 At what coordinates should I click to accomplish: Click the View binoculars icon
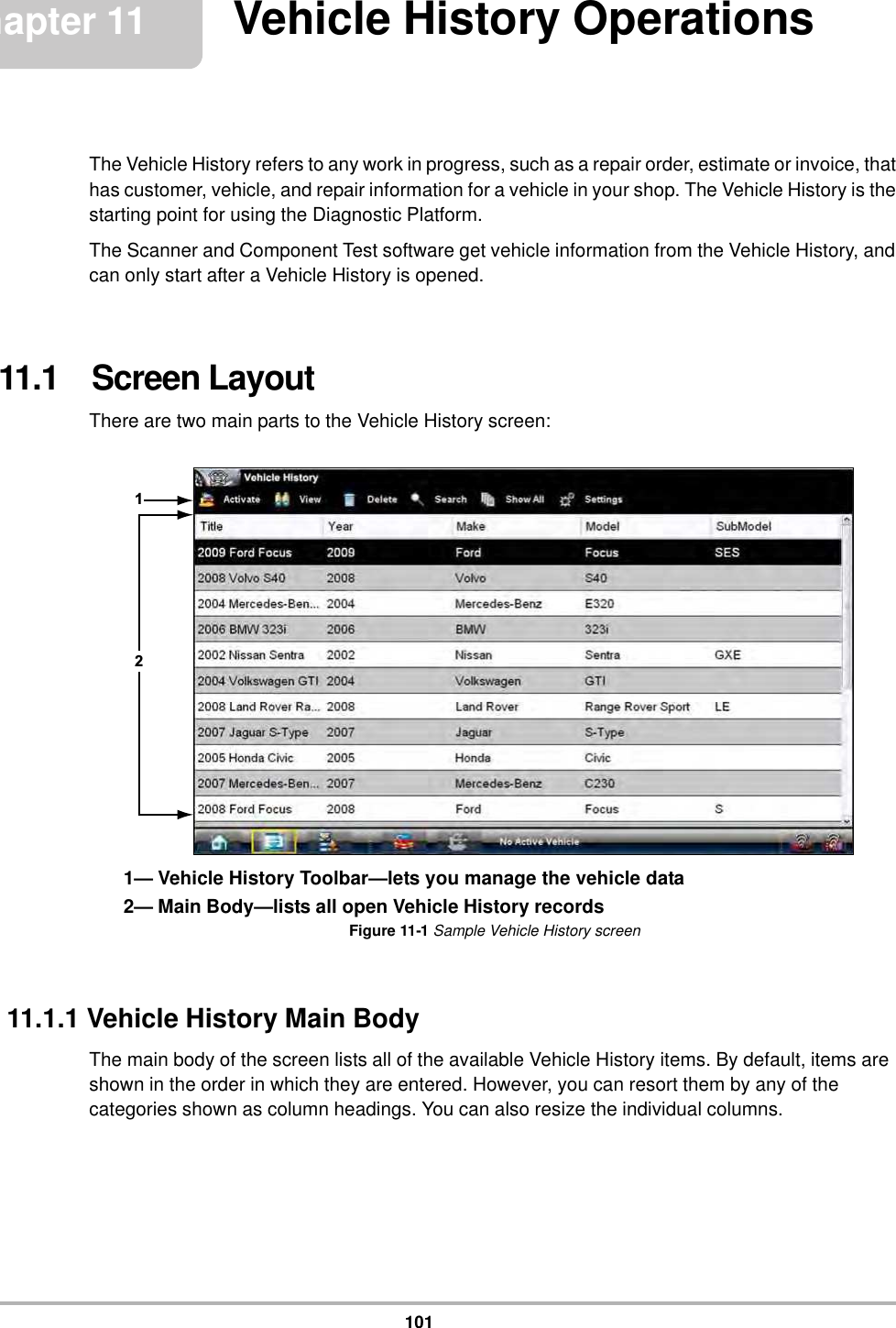pos(283,500)
